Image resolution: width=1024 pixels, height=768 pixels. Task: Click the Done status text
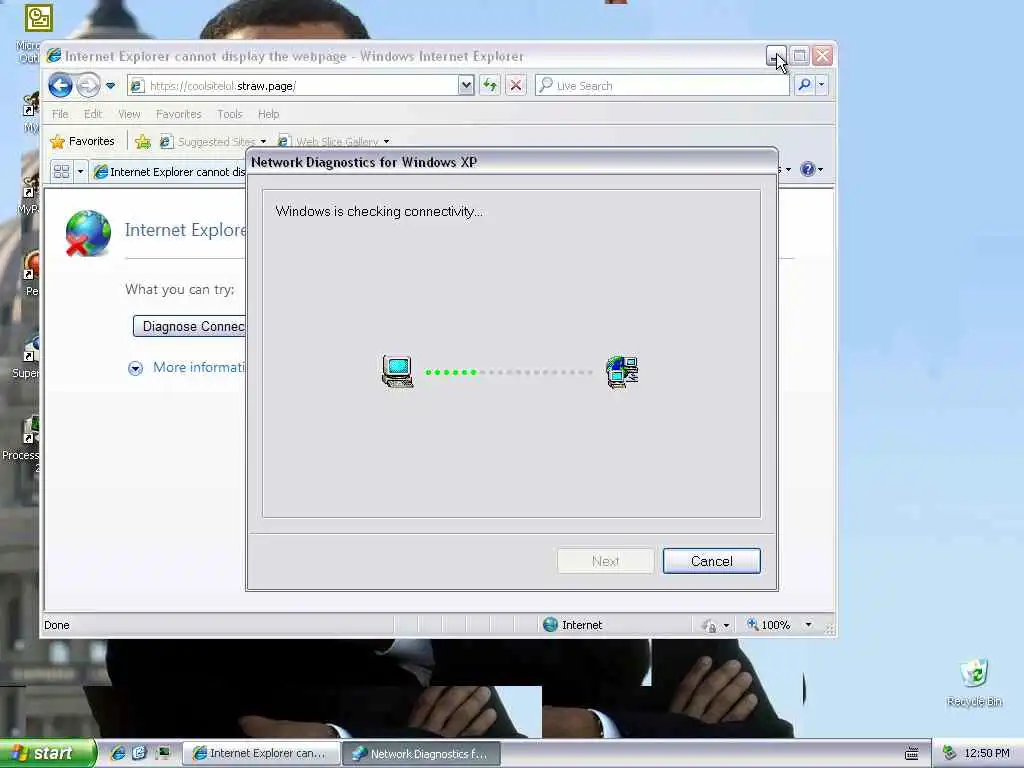click(x=57, y=625)
